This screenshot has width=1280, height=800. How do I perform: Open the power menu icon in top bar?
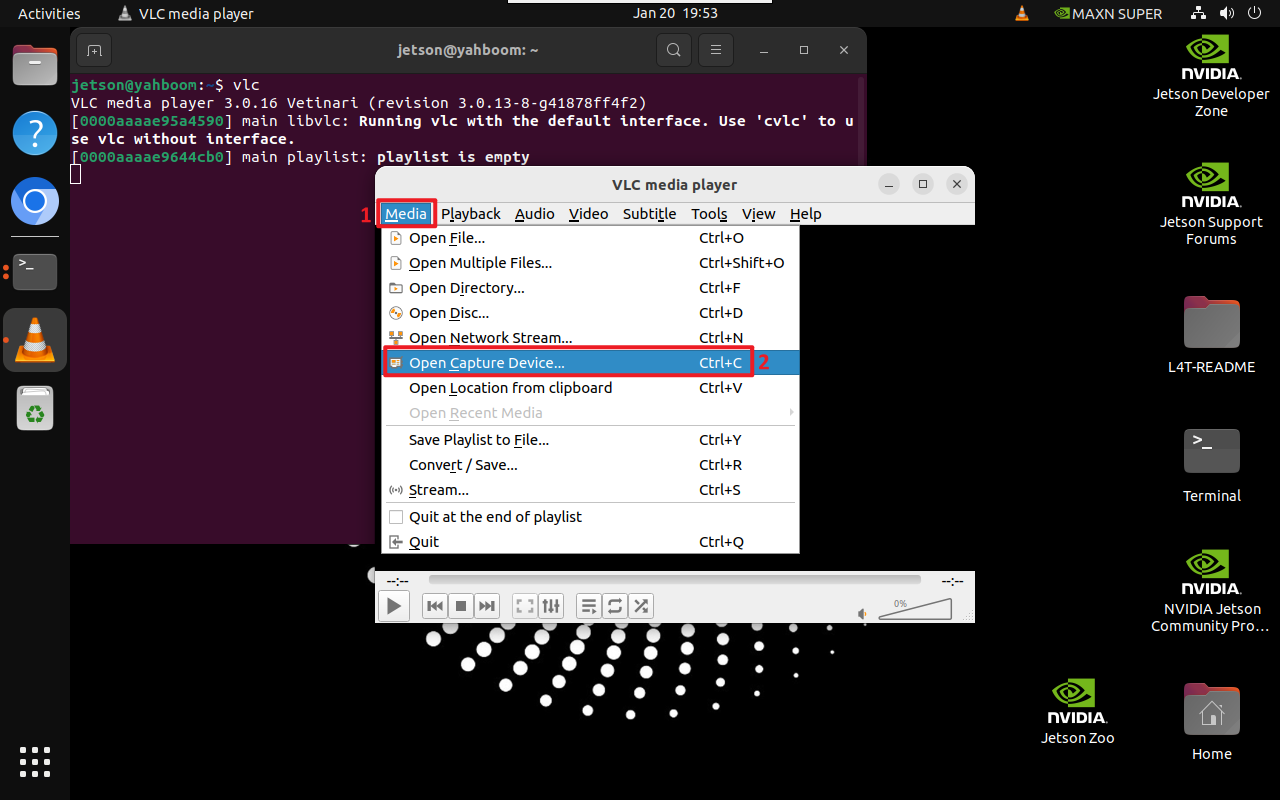(1255, 13)
